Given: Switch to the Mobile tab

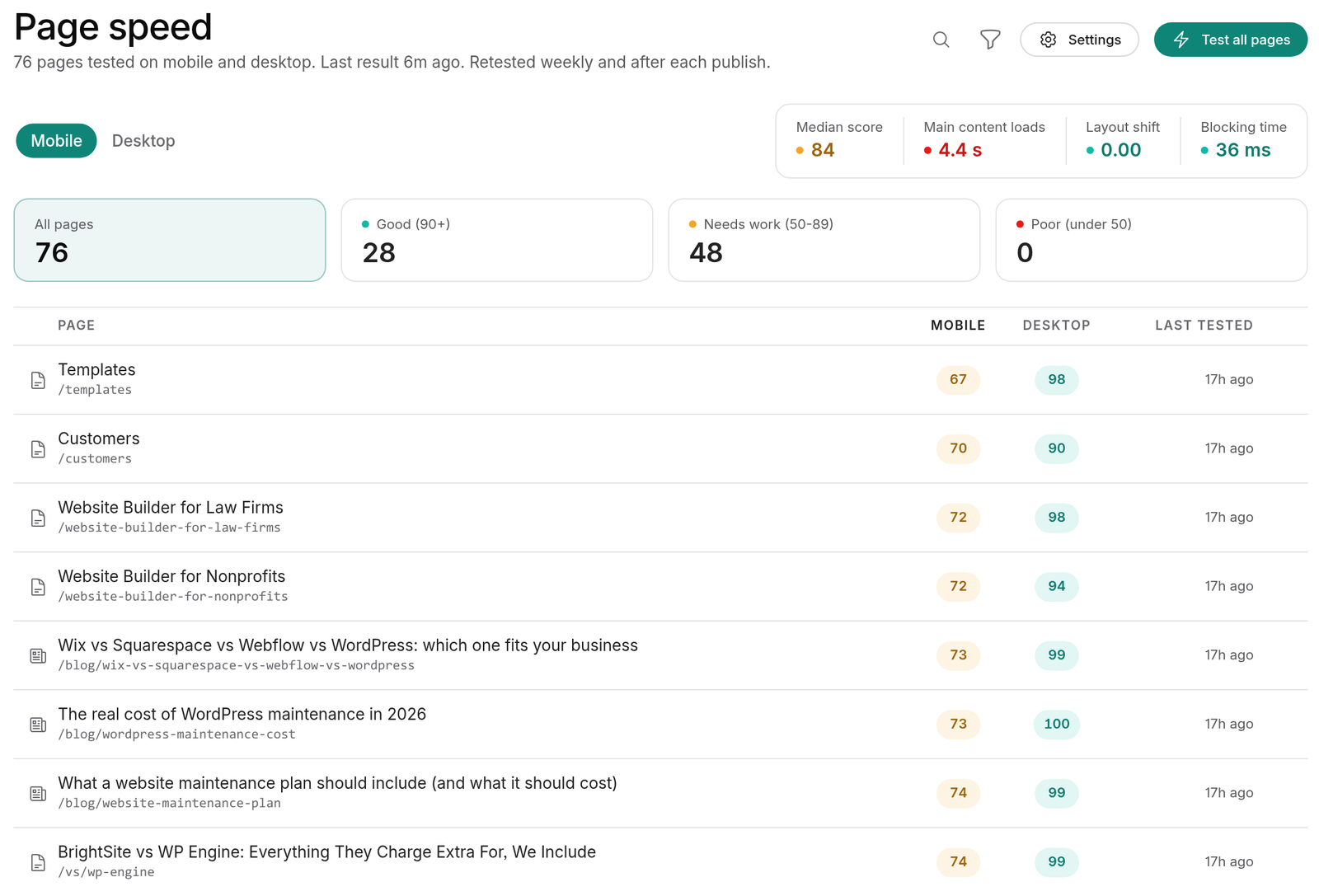Looking at the screenshot, I should [x=56, y=141].
